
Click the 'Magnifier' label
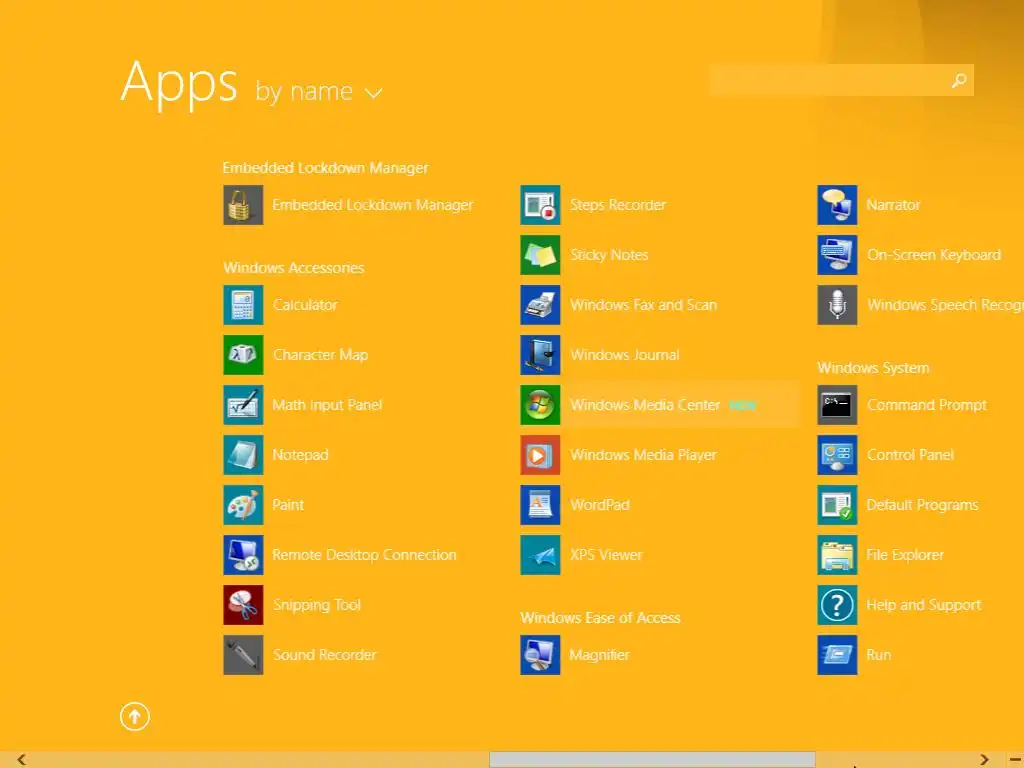click(600, 655)
